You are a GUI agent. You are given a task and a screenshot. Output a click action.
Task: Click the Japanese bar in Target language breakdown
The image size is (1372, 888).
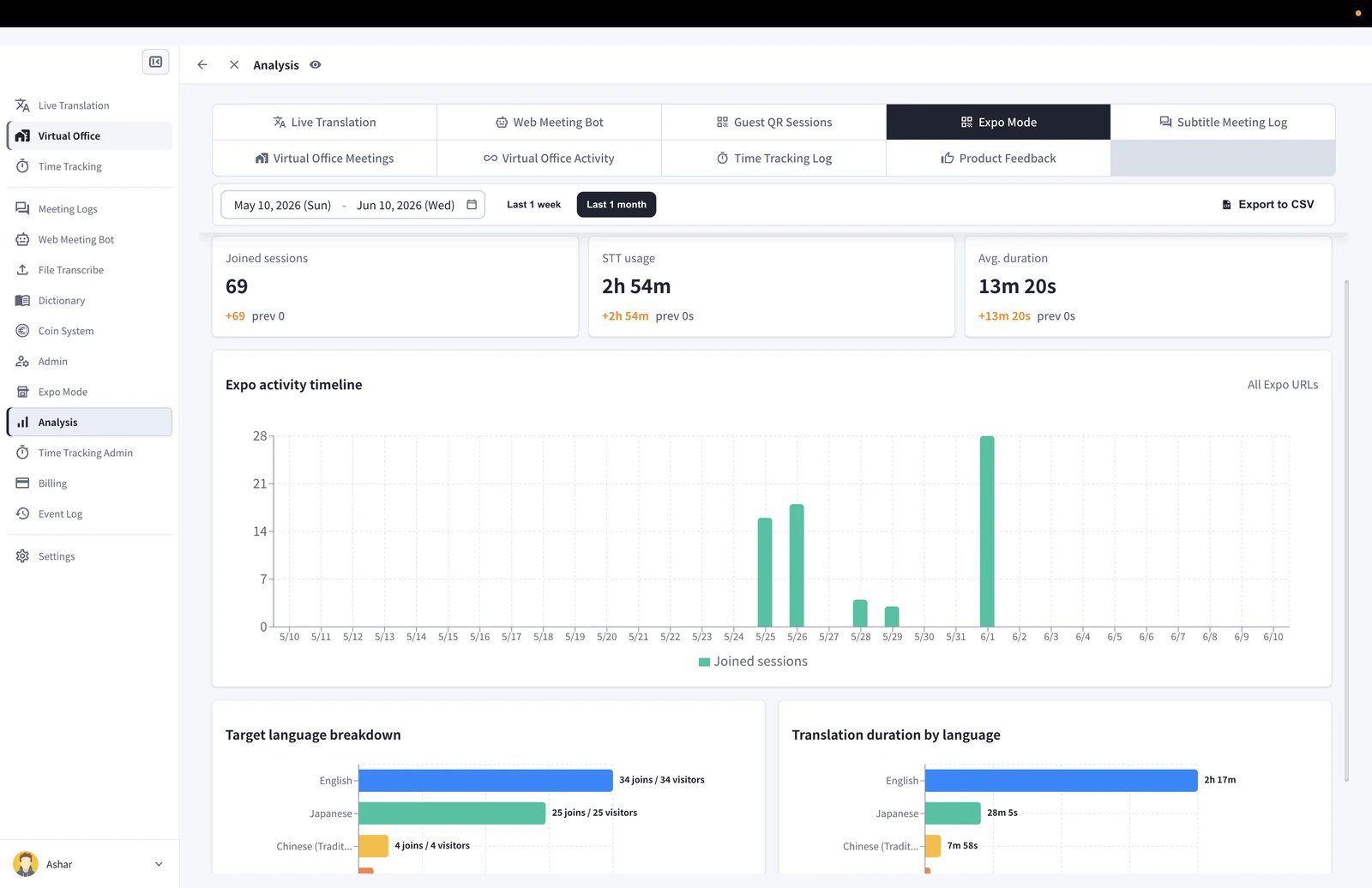click(x=452, y=813)
